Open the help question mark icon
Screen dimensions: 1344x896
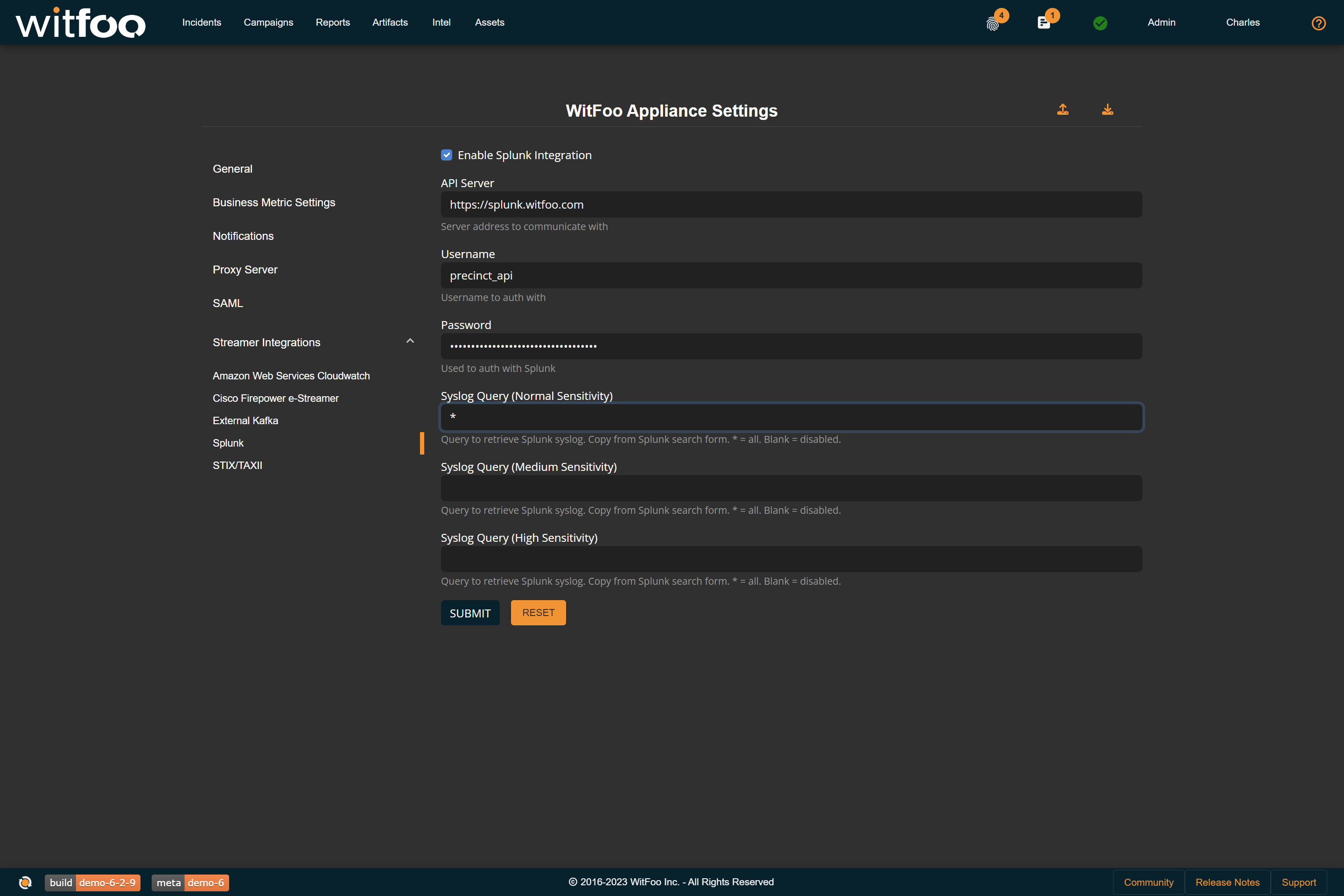pyautogui.click(x=1318, y=23)
